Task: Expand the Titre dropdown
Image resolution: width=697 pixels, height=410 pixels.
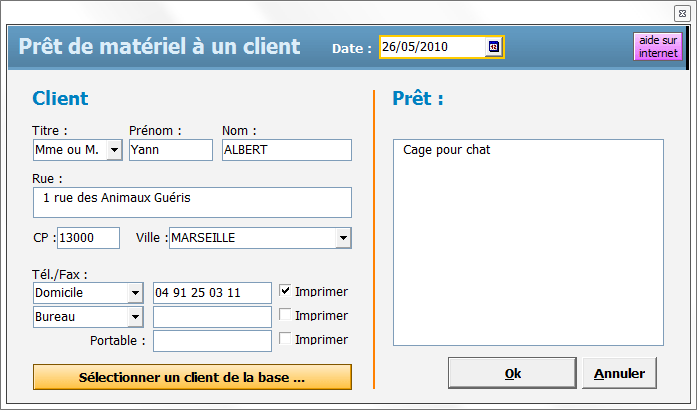Action: [x=114, y=150]
